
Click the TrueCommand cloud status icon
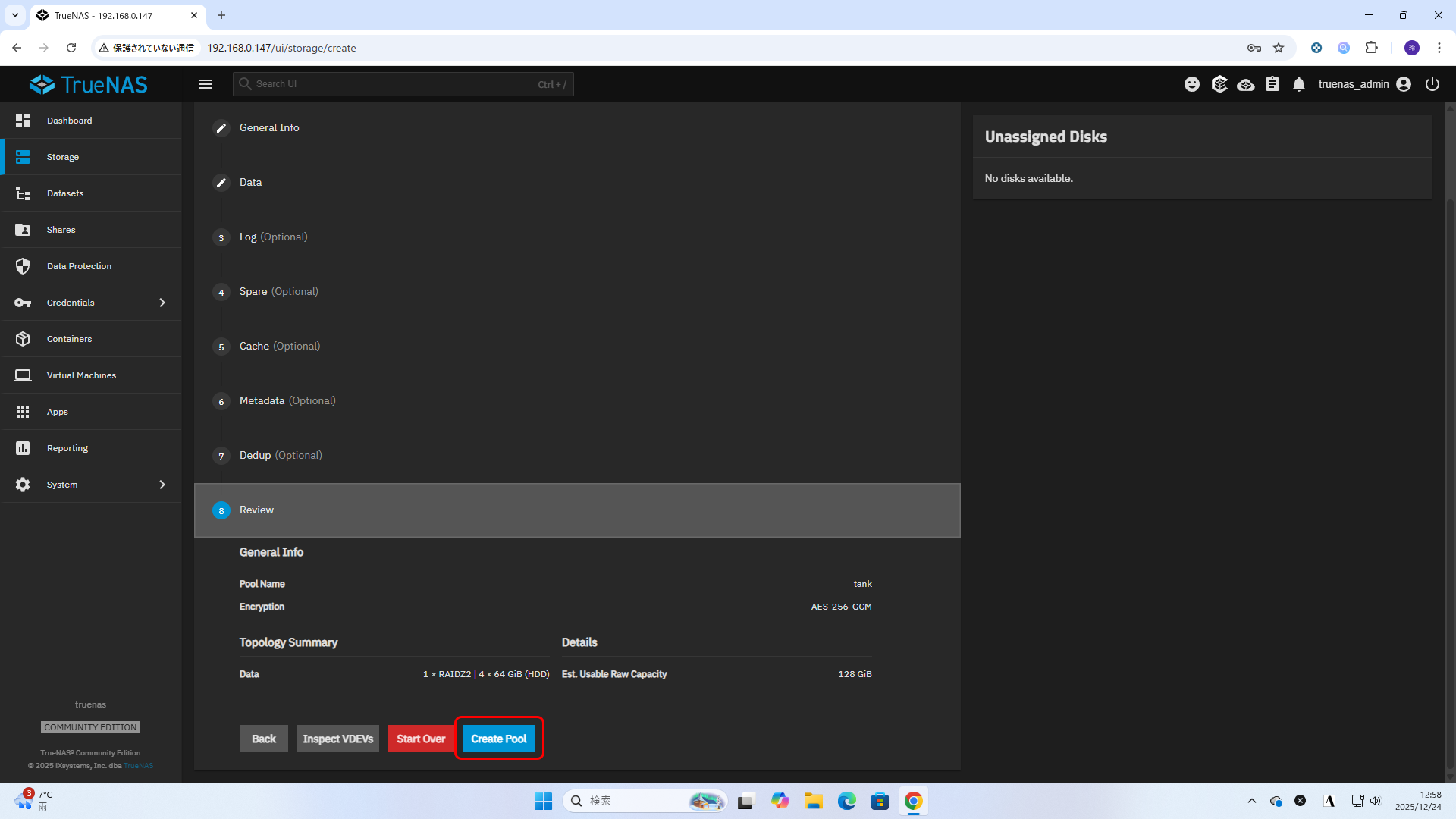tap(1245, 84)
